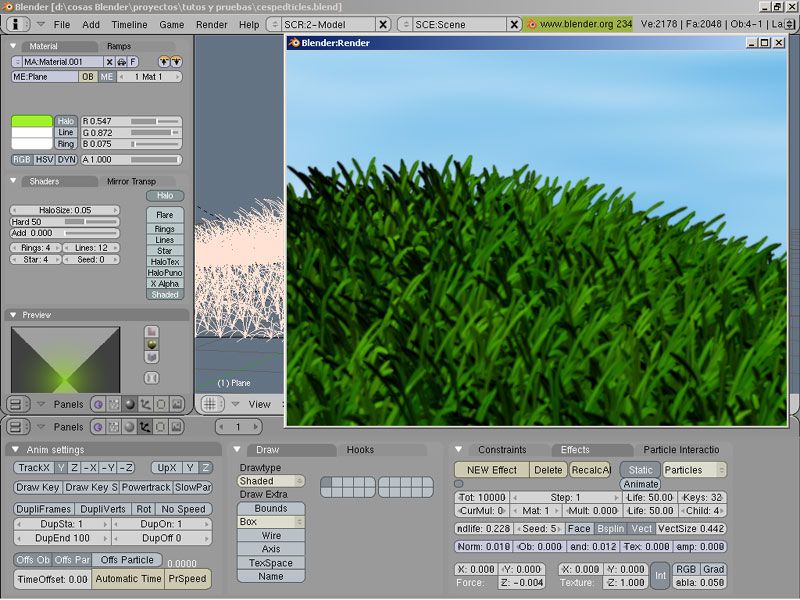Image resolution: width=800 pixels, height=600 pixels.
Task: Click the F fake user button for material
Action: point(133,62)
